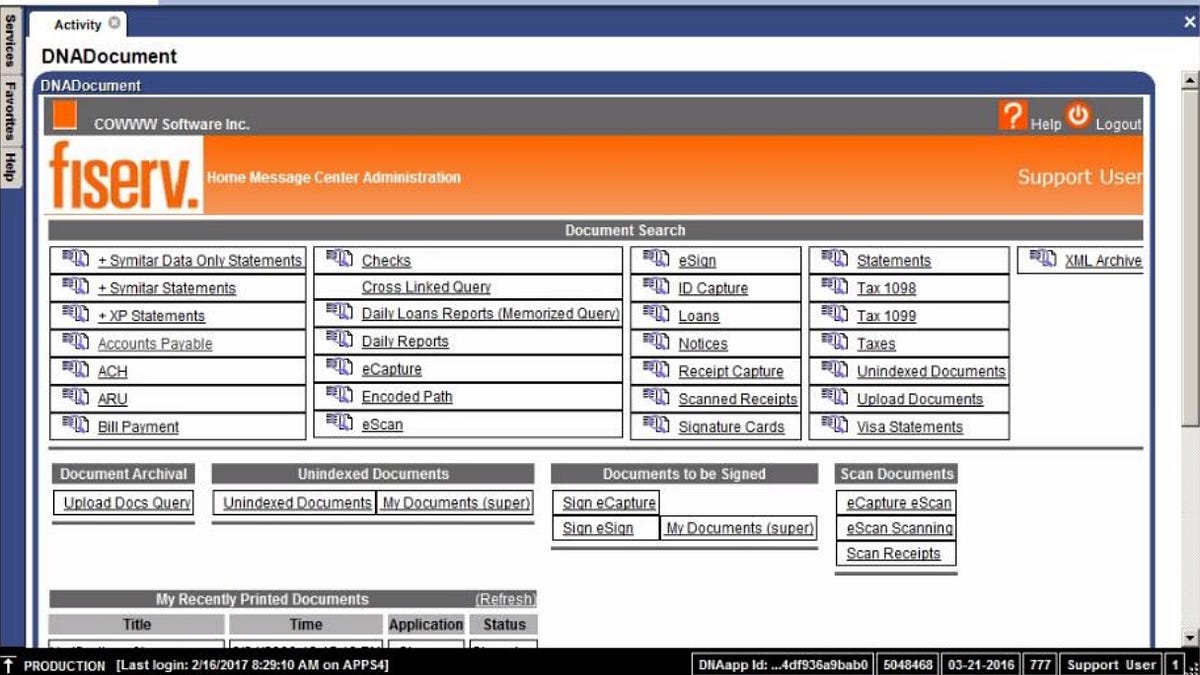1200x675 pixels.
Task: Click the fiserv logo
Action: click(125, 176)
